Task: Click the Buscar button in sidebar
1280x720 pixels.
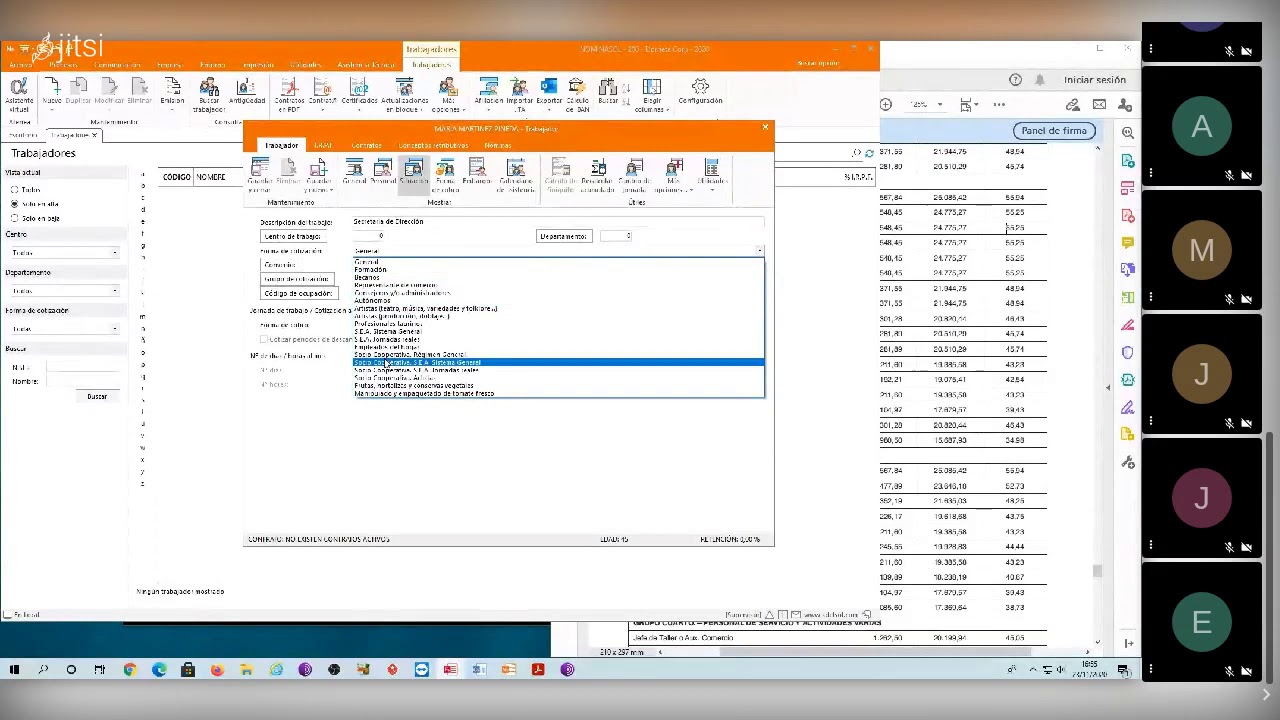Action: (97, 397)
